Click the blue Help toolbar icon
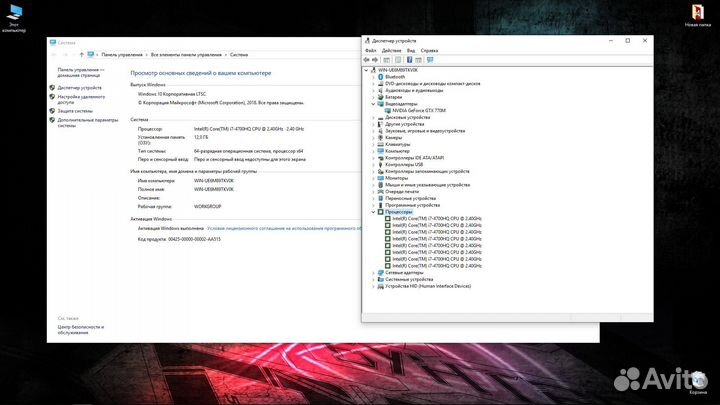 pyautogui.click(x=409, y=60)
